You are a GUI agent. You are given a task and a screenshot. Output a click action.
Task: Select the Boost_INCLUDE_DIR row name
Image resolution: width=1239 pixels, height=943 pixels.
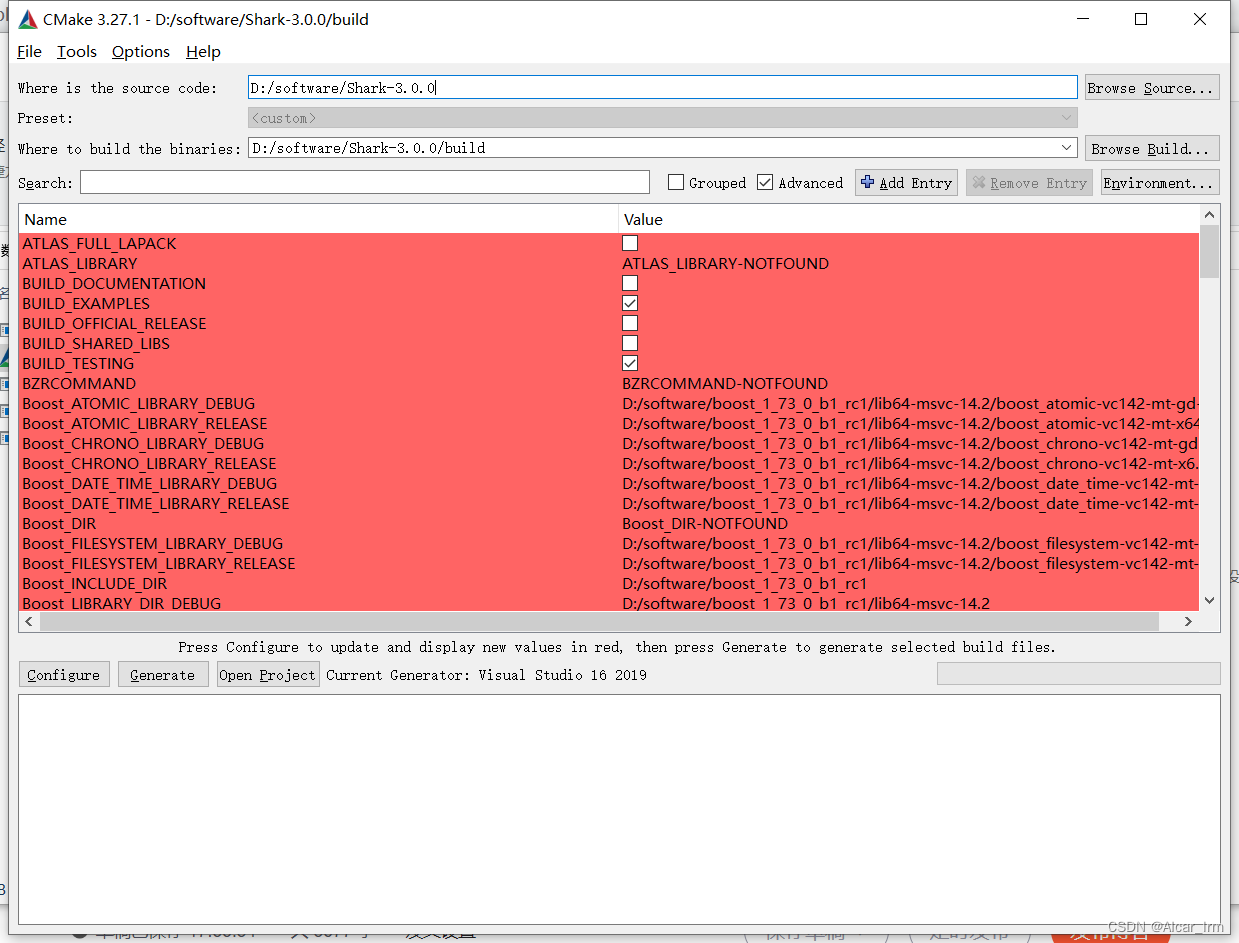click(x=95, y=583)
